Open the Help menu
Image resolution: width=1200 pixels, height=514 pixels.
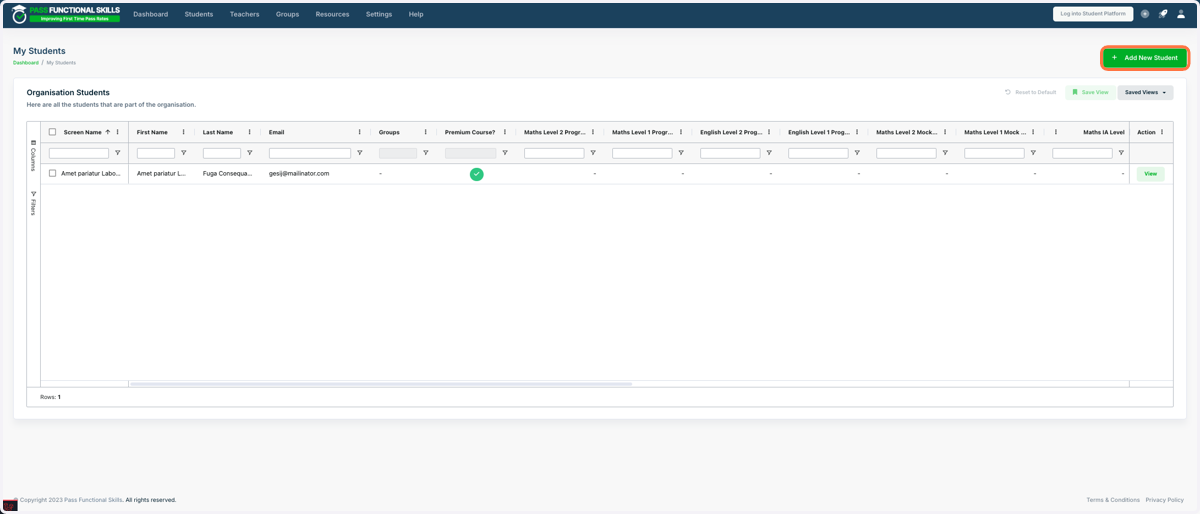416,14
